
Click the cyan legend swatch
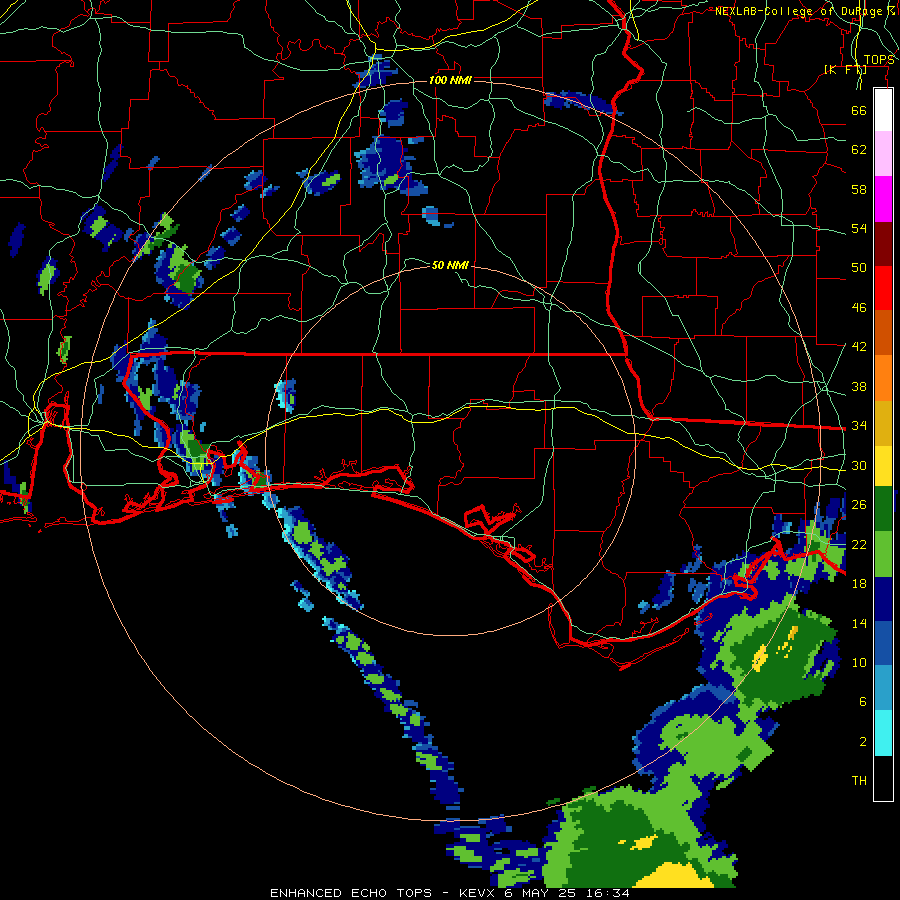pos(883,733)
